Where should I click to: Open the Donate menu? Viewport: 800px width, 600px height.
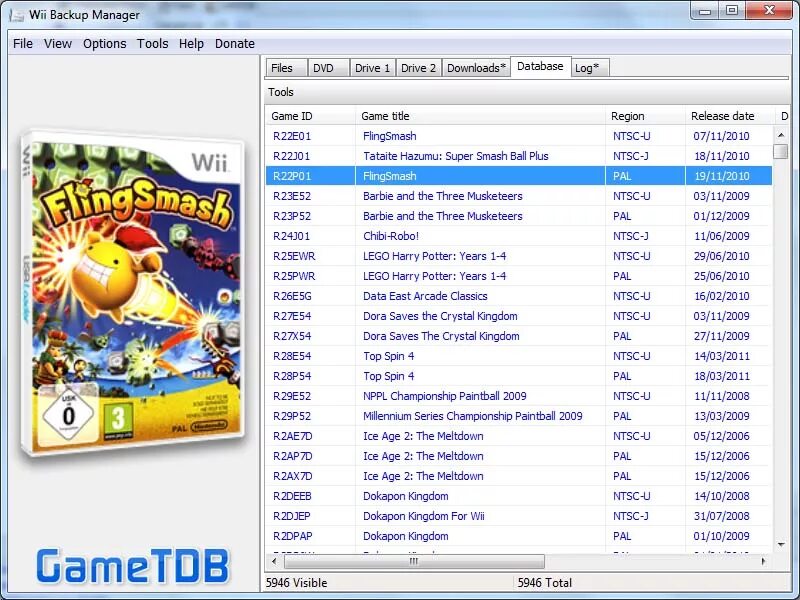coord(235,44)
